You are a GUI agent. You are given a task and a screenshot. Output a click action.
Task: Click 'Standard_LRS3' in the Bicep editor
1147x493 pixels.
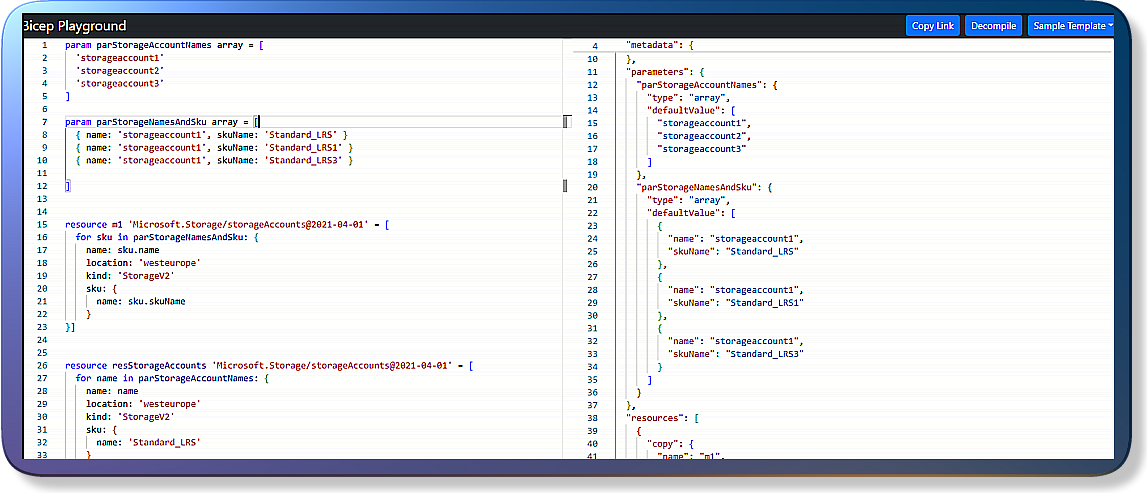click(305, 159)
